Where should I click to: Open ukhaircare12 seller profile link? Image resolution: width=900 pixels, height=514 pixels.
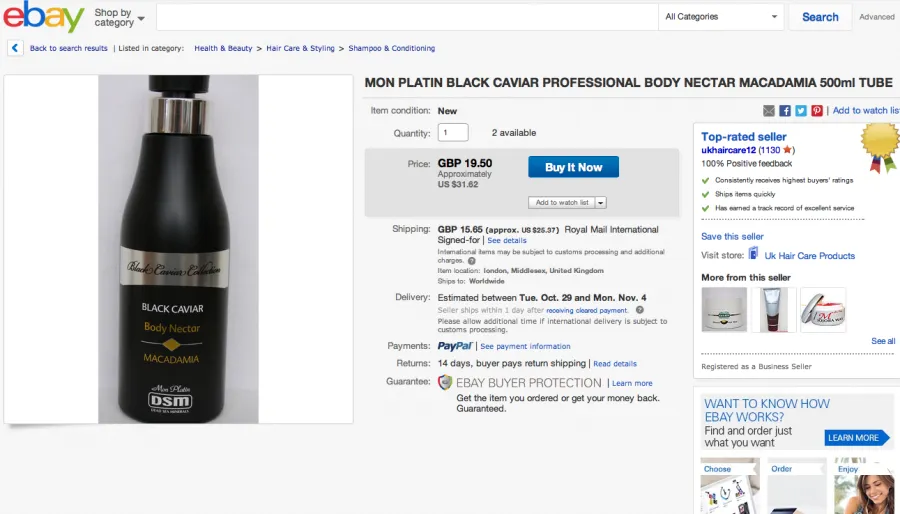[x=728, y=150]
